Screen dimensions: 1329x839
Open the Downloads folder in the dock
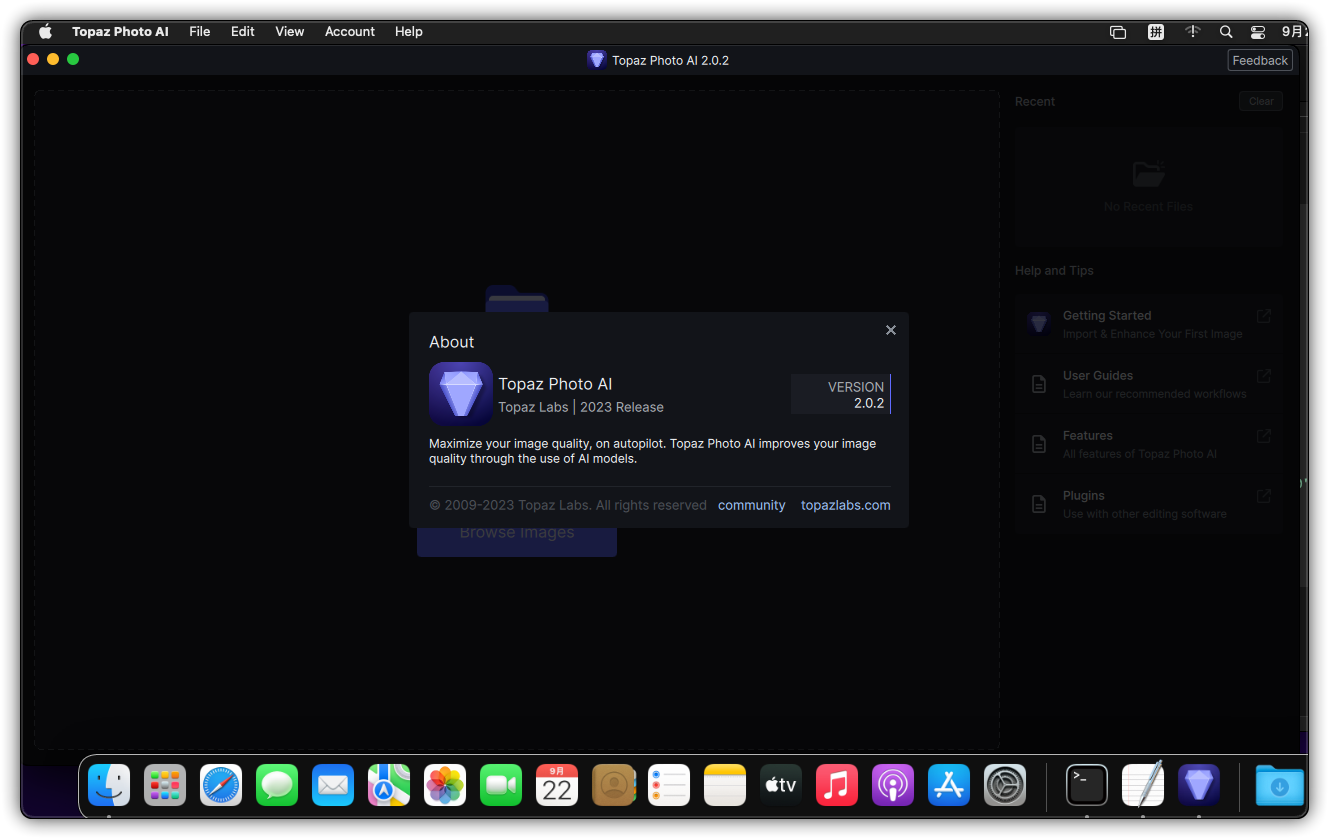[x=1280, y=785]
